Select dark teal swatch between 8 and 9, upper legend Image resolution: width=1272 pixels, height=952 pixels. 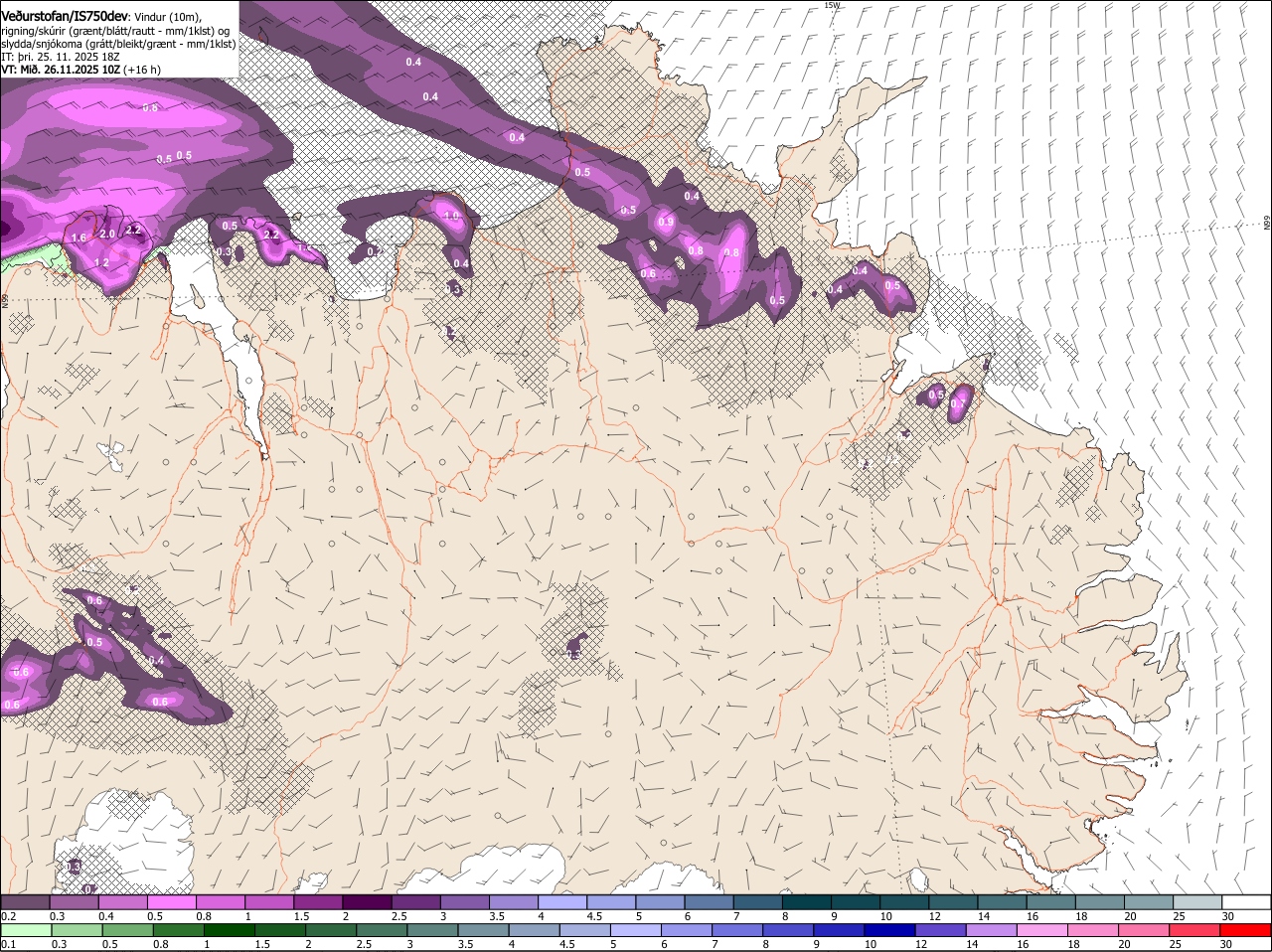coord(806,901)
